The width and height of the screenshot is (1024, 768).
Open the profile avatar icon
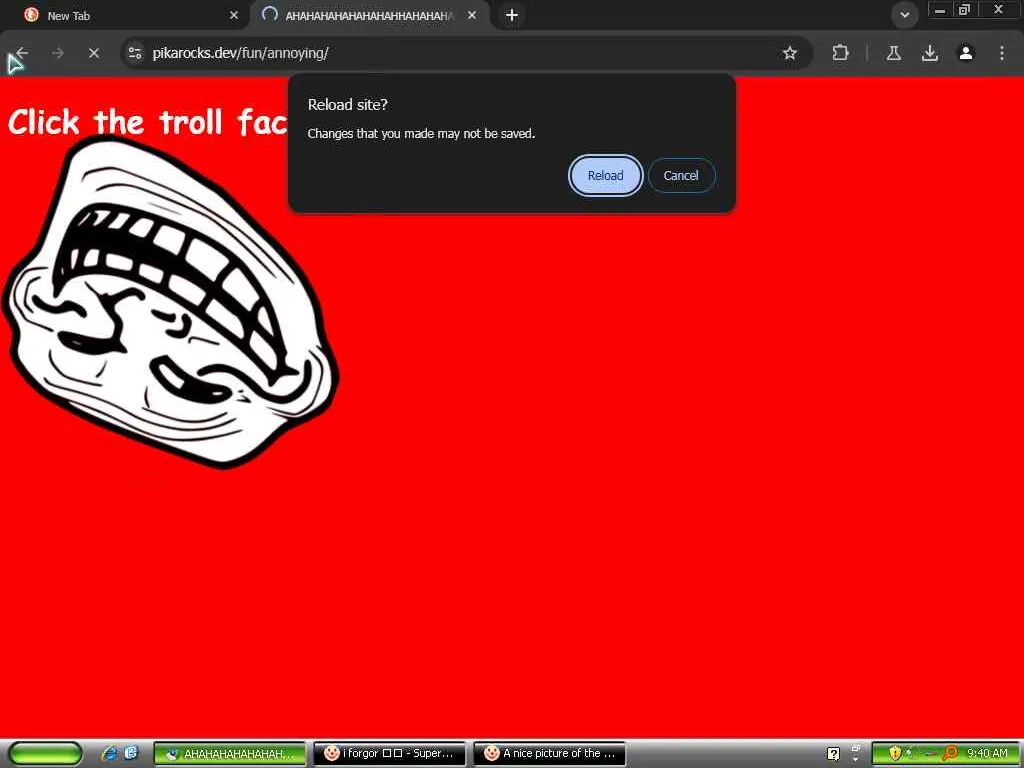966,53
